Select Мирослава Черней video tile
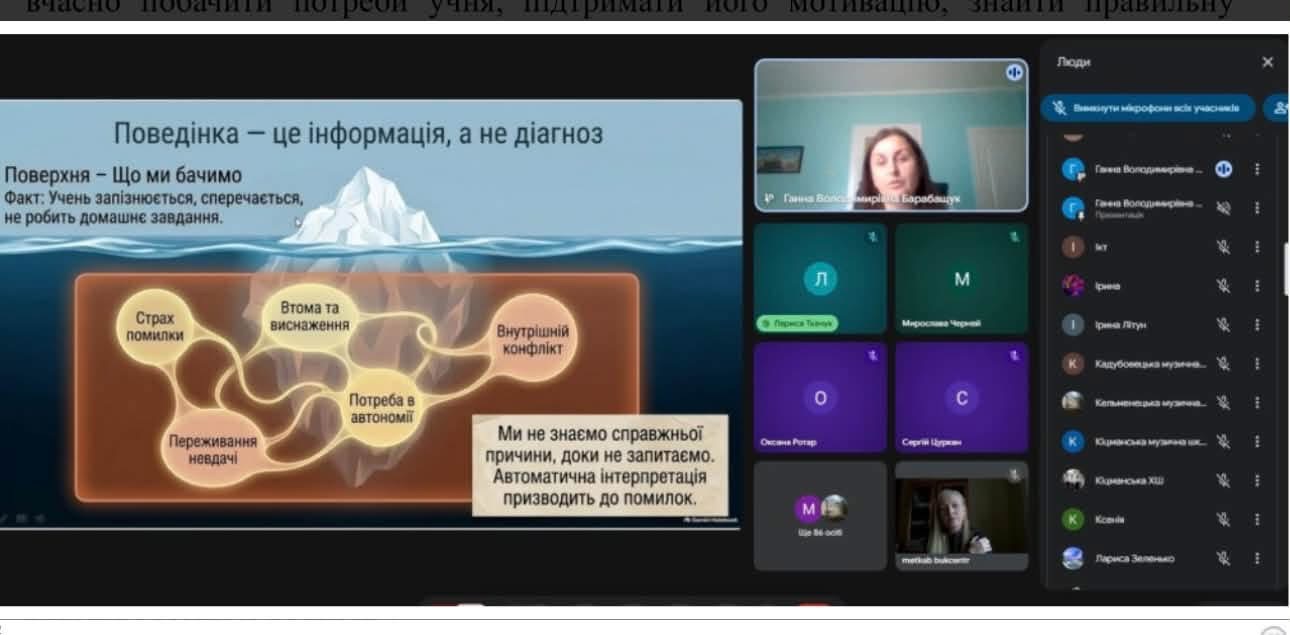The image size is (1290, 635). (x=961, y=278)
